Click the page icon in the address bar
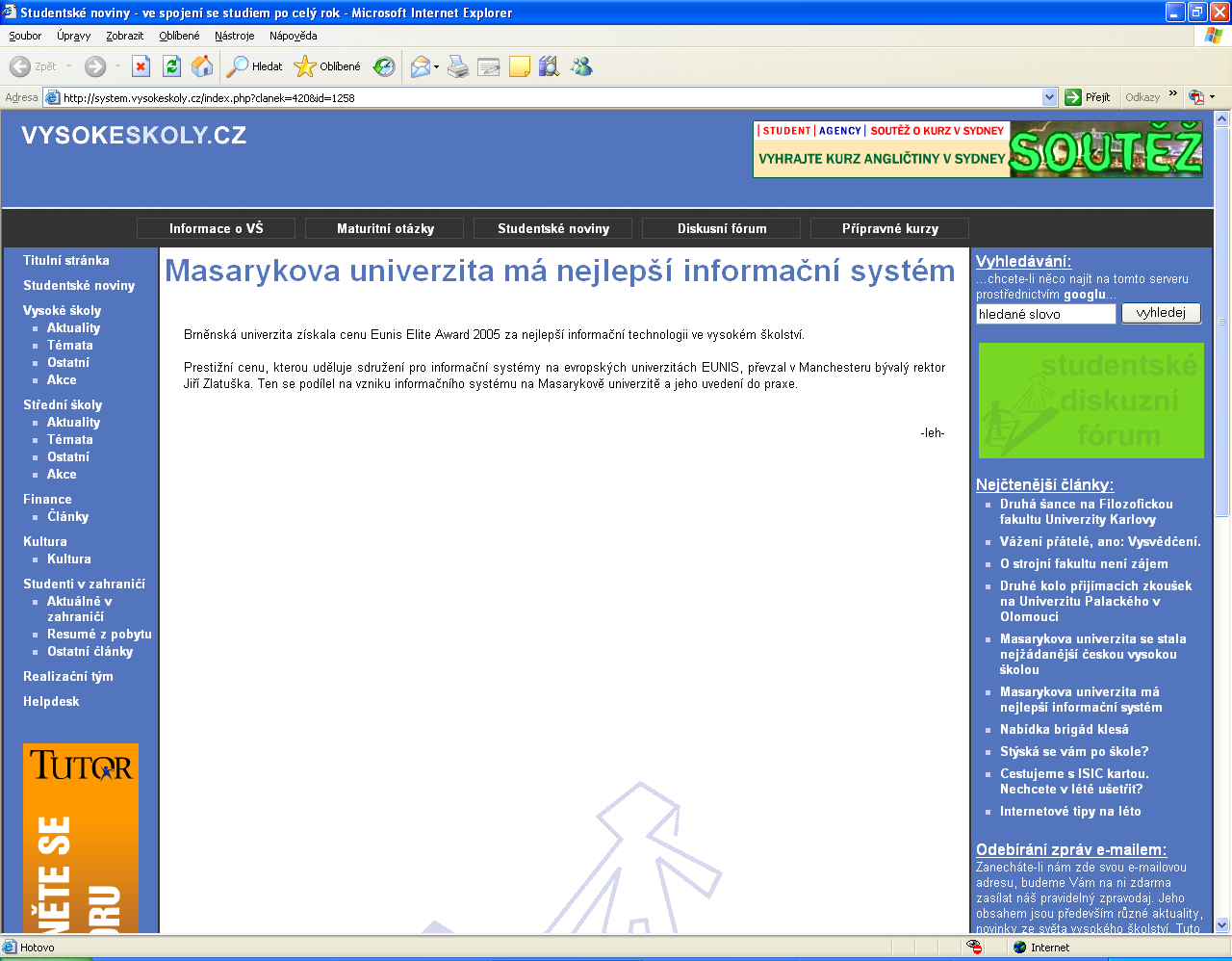 (x=53, y=97)
